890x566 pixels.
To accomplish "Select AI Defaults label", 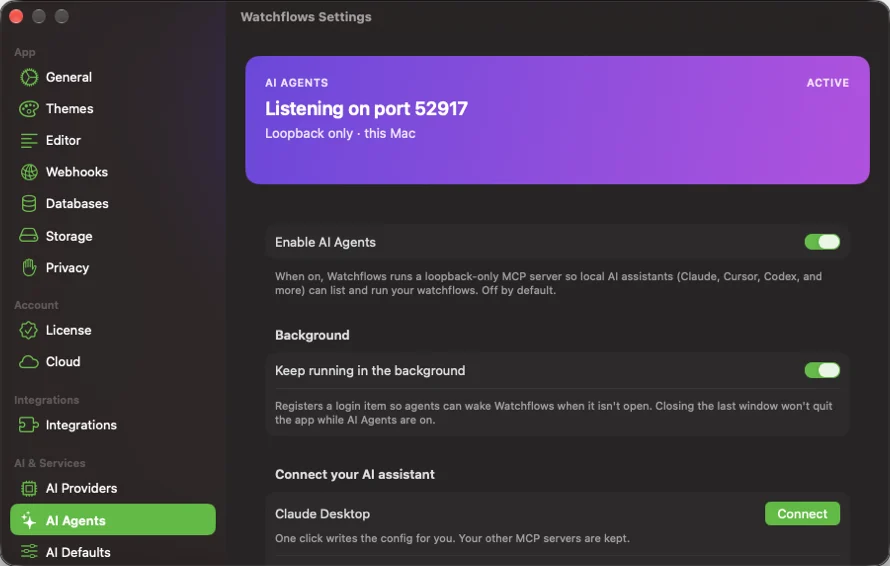I will click(x=78, y=552).
